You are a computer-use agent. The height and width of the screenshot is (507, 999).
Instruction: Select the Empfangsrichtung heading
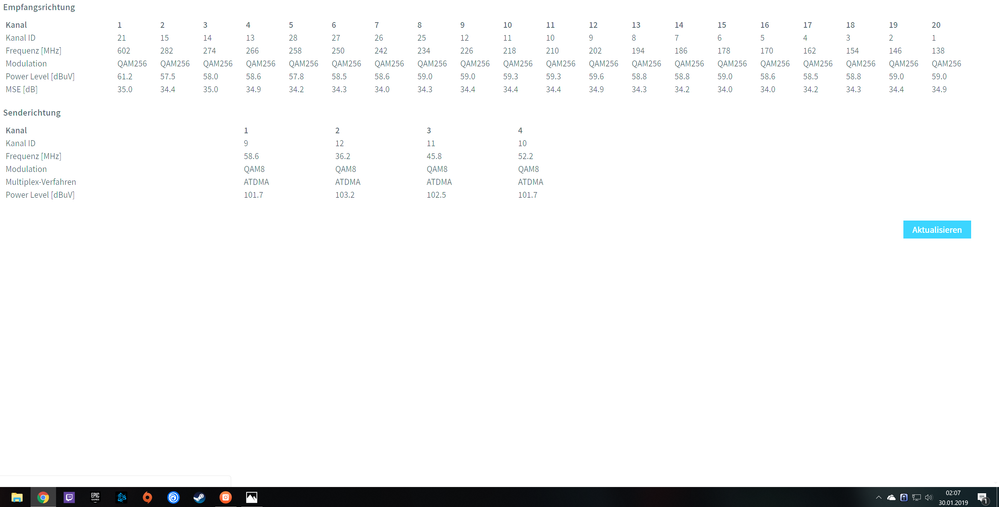(x=39, y=8)
